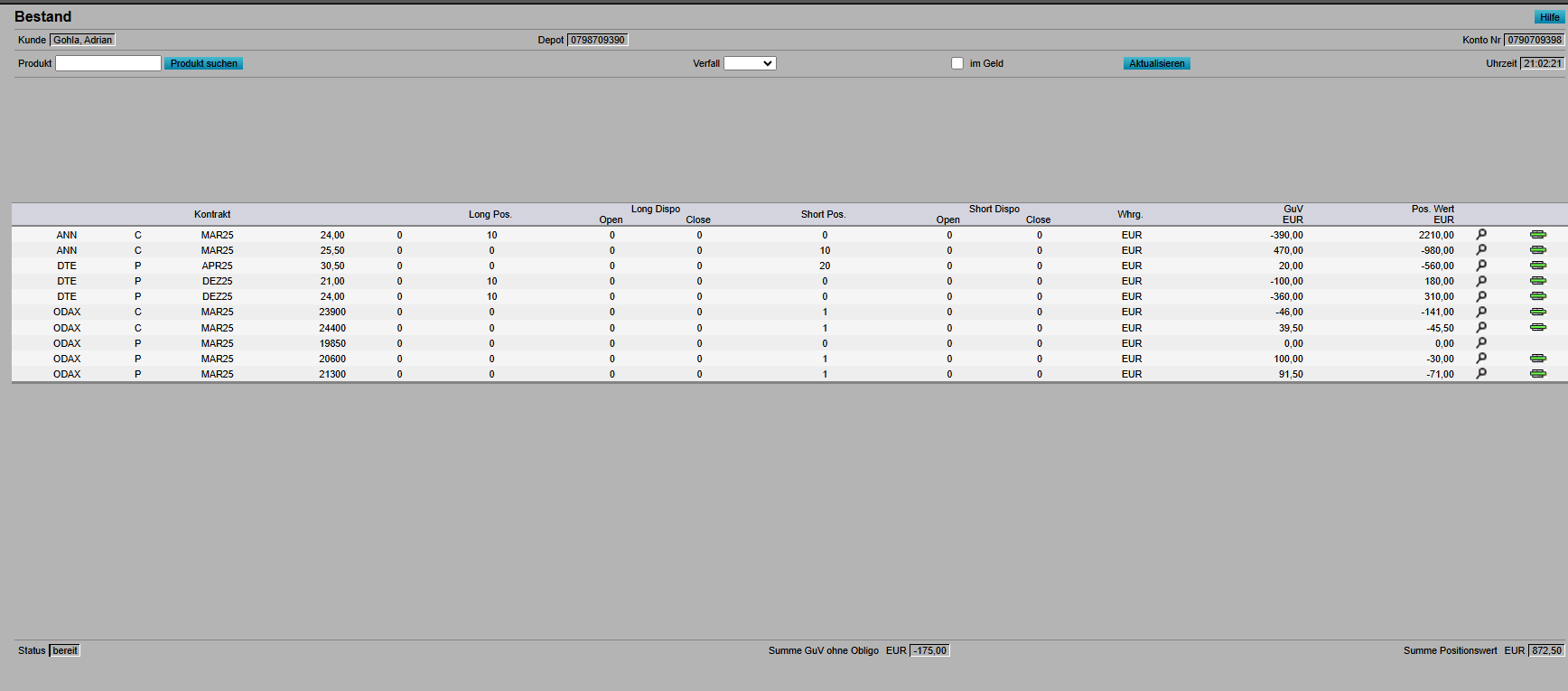
Task: Click green icon in ODAX C 24400 row
Action: (x=1537, y=327)
